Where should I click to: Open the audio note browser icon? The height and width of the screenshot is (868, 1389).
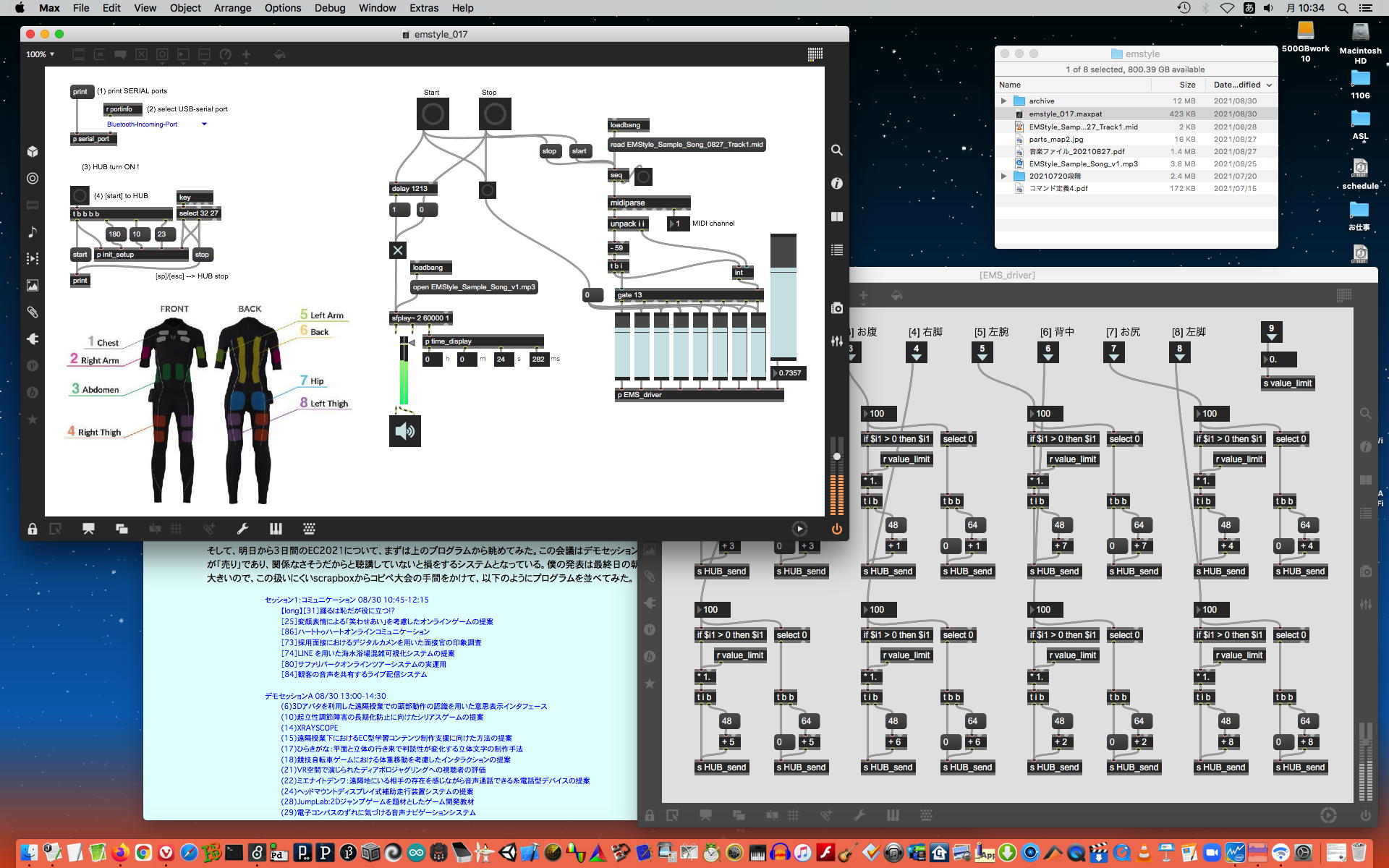33,231
